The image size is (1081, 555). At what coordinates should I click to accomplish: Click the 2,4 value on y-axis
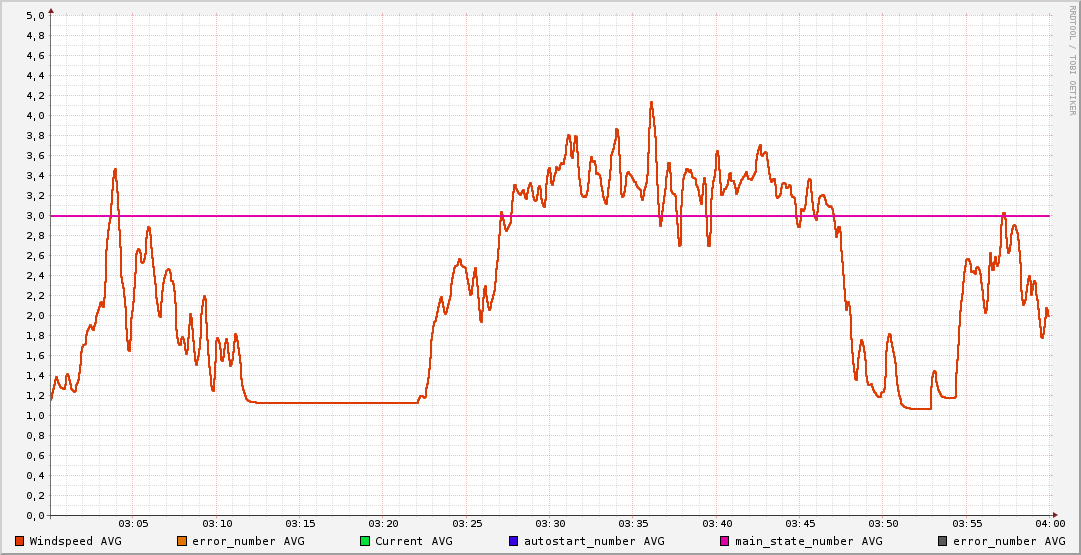pos(37,276)
